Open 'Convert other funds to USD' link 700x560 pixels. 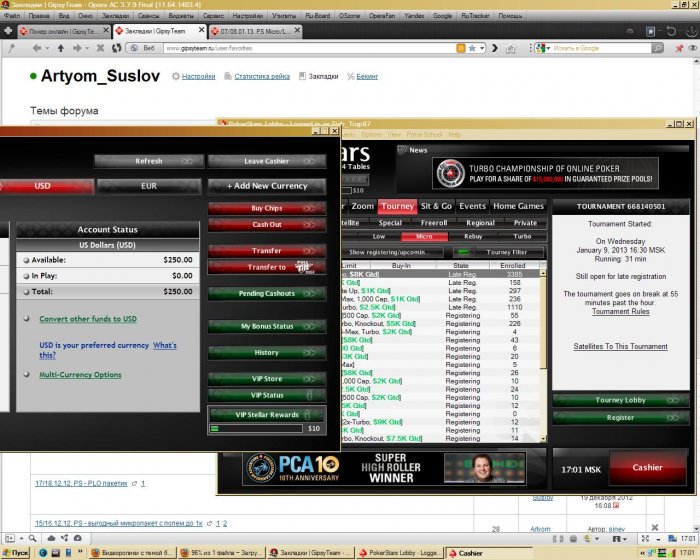[88, 319]
